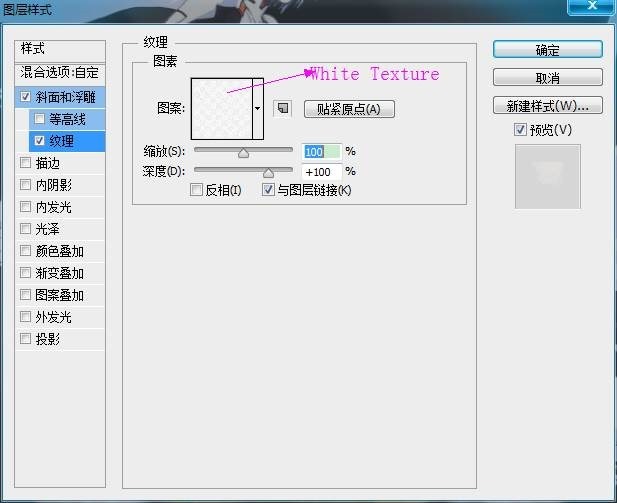The height and width of the screenshot is (503, 617).
Task: Enable 光泽 checkbox
Action: (x=26, y=229)
